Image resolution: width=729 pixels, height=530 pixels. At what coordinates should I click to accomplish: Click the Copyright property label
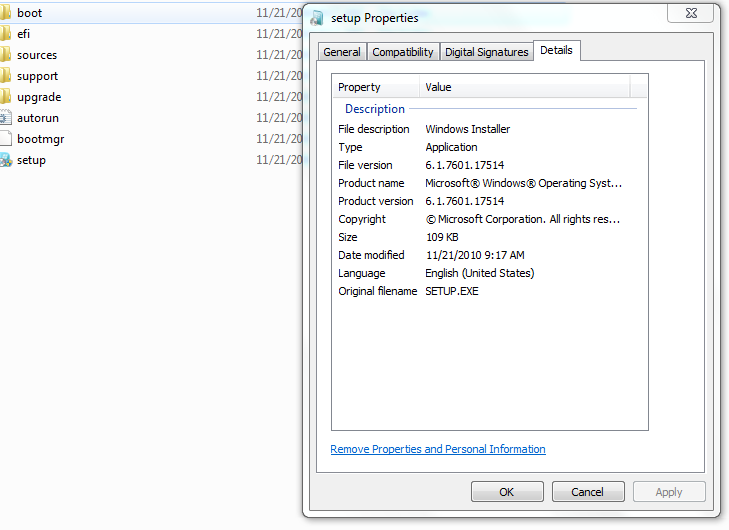coord(362,219)
